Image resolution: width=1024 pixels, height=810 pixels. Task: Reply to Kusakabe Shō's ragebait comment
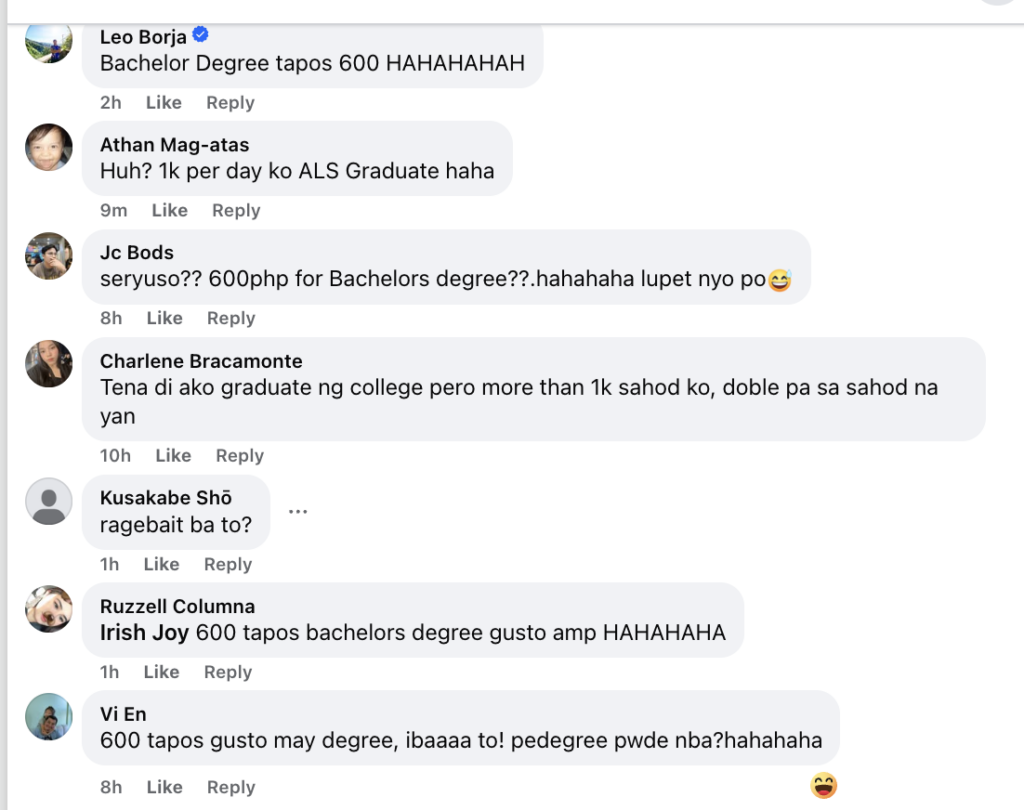[228, 565]
